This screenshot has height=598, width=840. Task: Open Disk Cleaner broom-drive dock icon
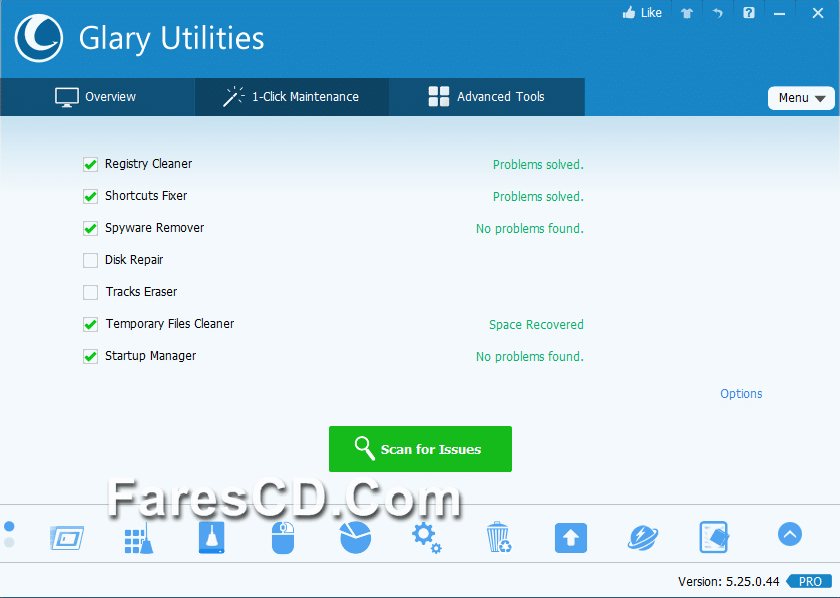pos(212,537)
